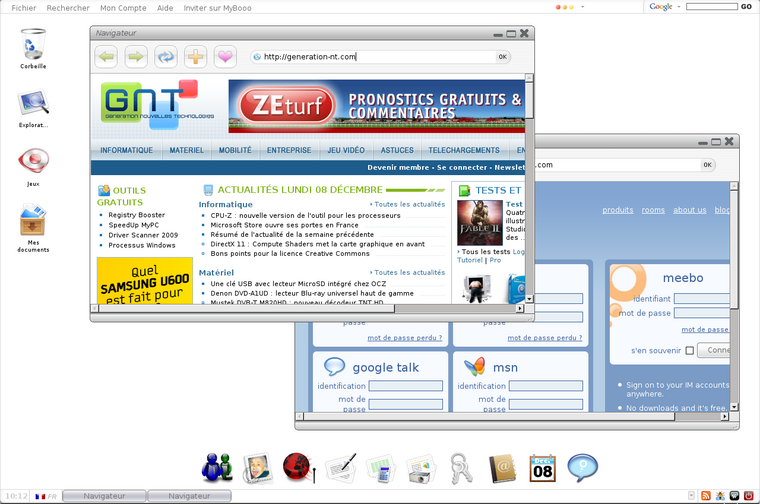Click the msn identification field
The height and width of the screenshot is (504, 760).
(x=546, y=386)
